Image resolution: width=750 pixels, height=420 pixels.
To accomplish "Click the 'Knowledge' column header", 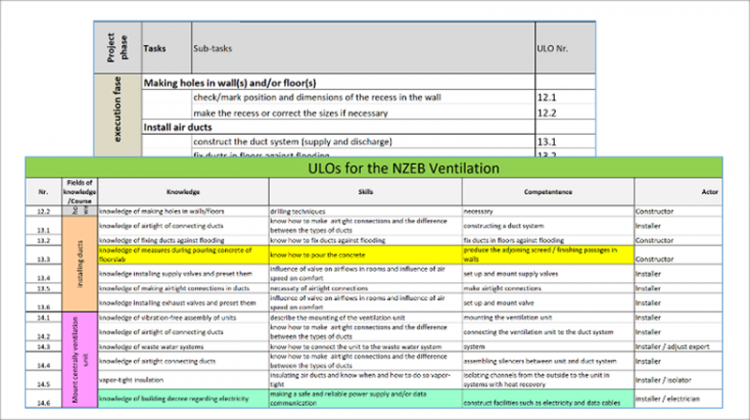I will pyautogui.click(x=182, y=190).
